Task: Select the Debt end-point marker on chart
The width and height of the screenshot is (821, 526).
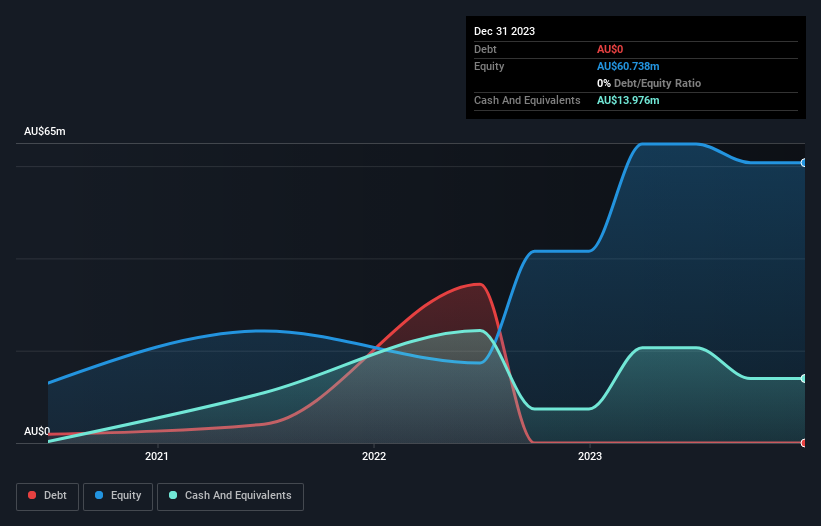Action: 804,443
